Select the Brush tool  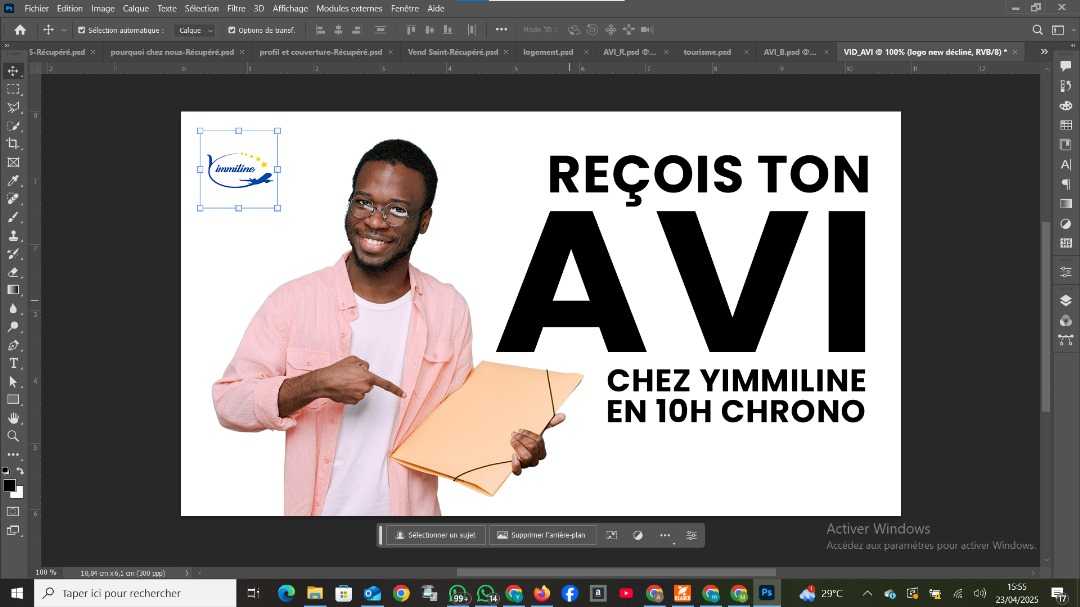tap(13, 217)
